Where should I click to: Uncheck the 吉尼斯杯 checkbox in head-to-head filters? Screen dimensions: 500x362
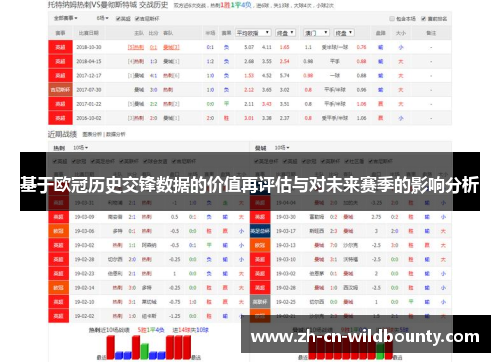(137, 19)
